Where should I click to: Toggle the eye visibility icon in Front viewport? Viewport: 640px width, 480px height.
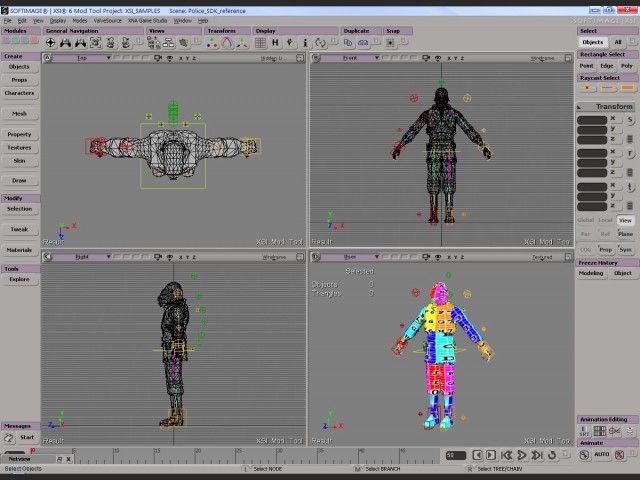(x=438, y=58)
